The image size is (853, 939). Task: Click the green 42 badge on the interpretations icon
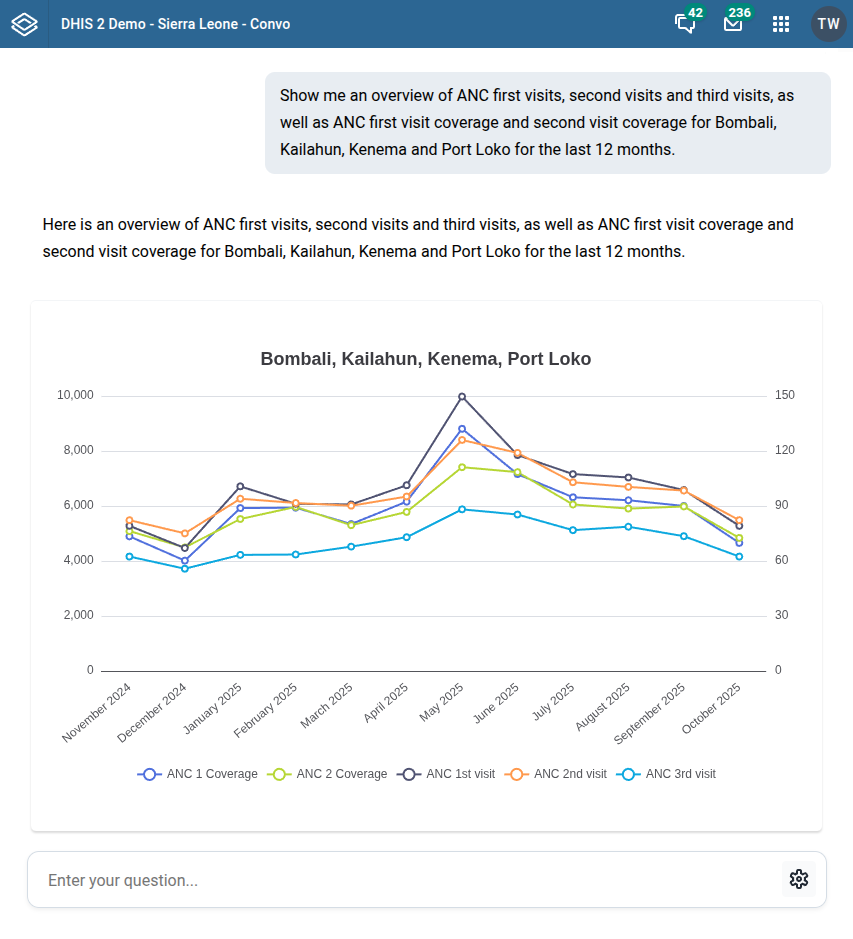pos(696,13)
